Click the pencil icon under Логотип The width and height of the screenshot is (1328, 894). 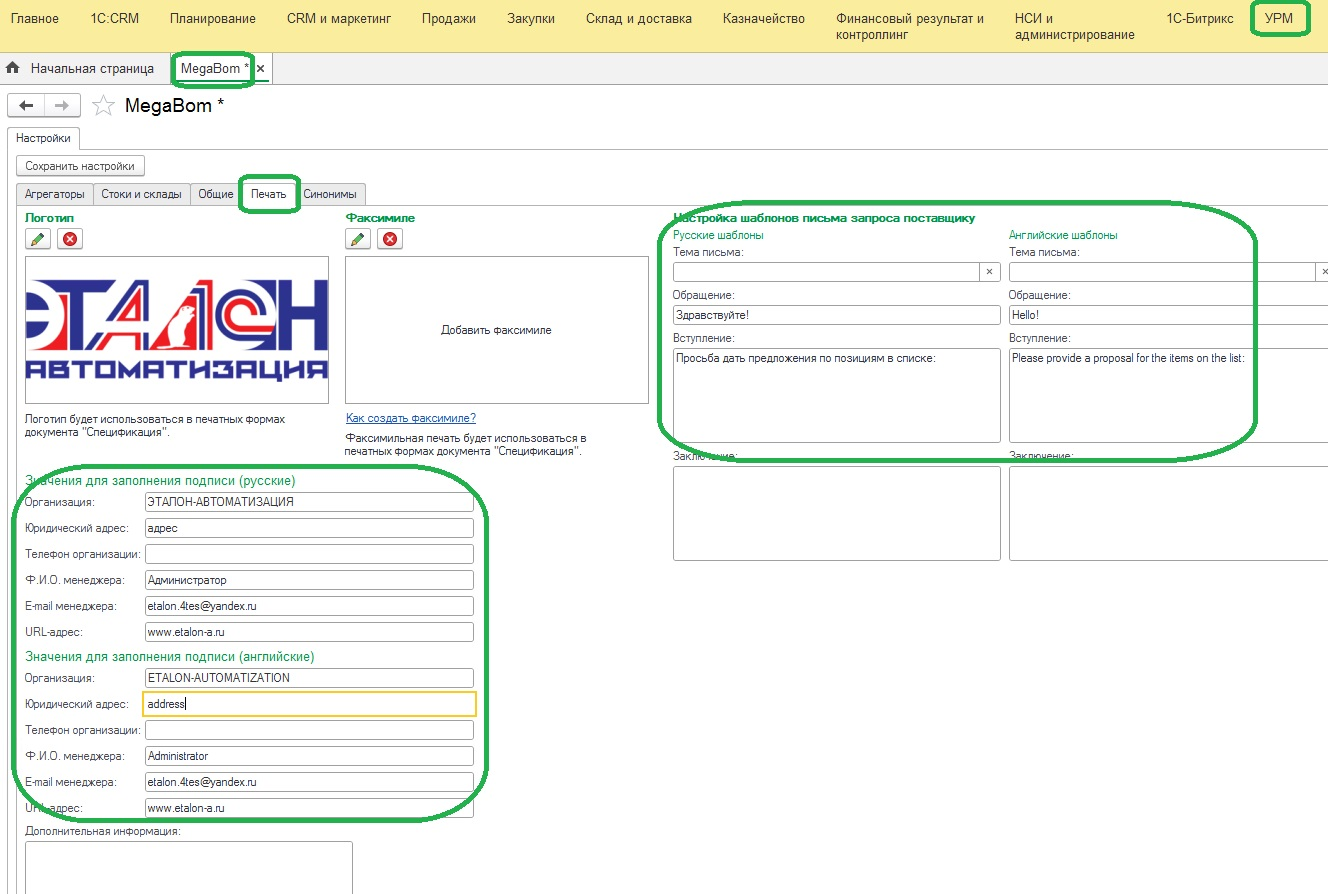[x=37, y=239]
